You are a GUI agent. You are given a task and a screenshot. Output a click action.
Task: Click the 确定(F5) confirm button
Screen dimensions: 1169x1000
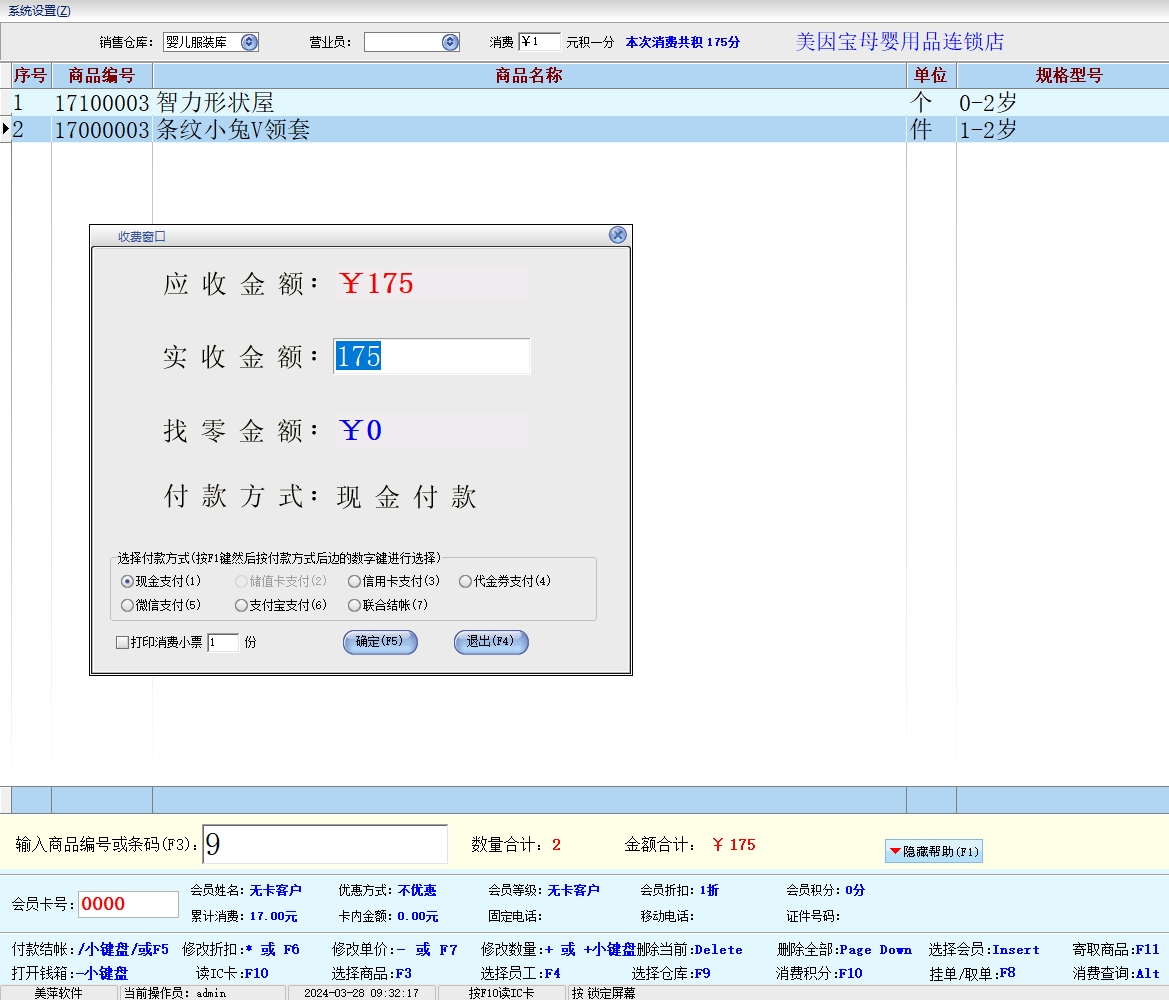click(x=379, y=642)
